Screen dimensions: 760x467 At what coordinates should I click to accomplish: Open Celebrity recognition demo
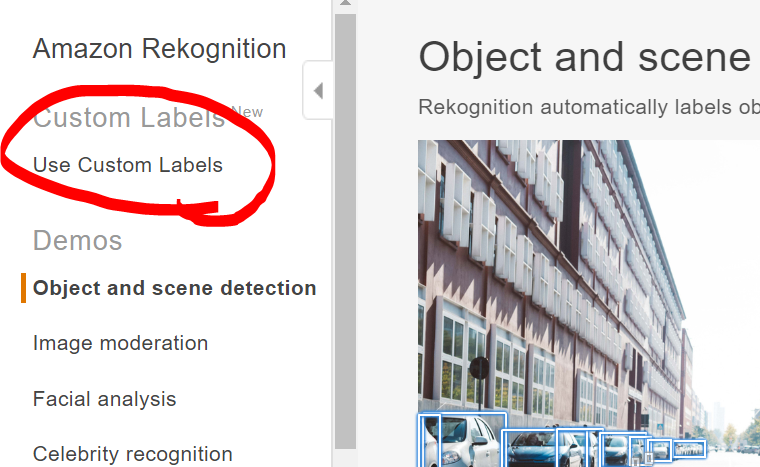pos(132,454)
